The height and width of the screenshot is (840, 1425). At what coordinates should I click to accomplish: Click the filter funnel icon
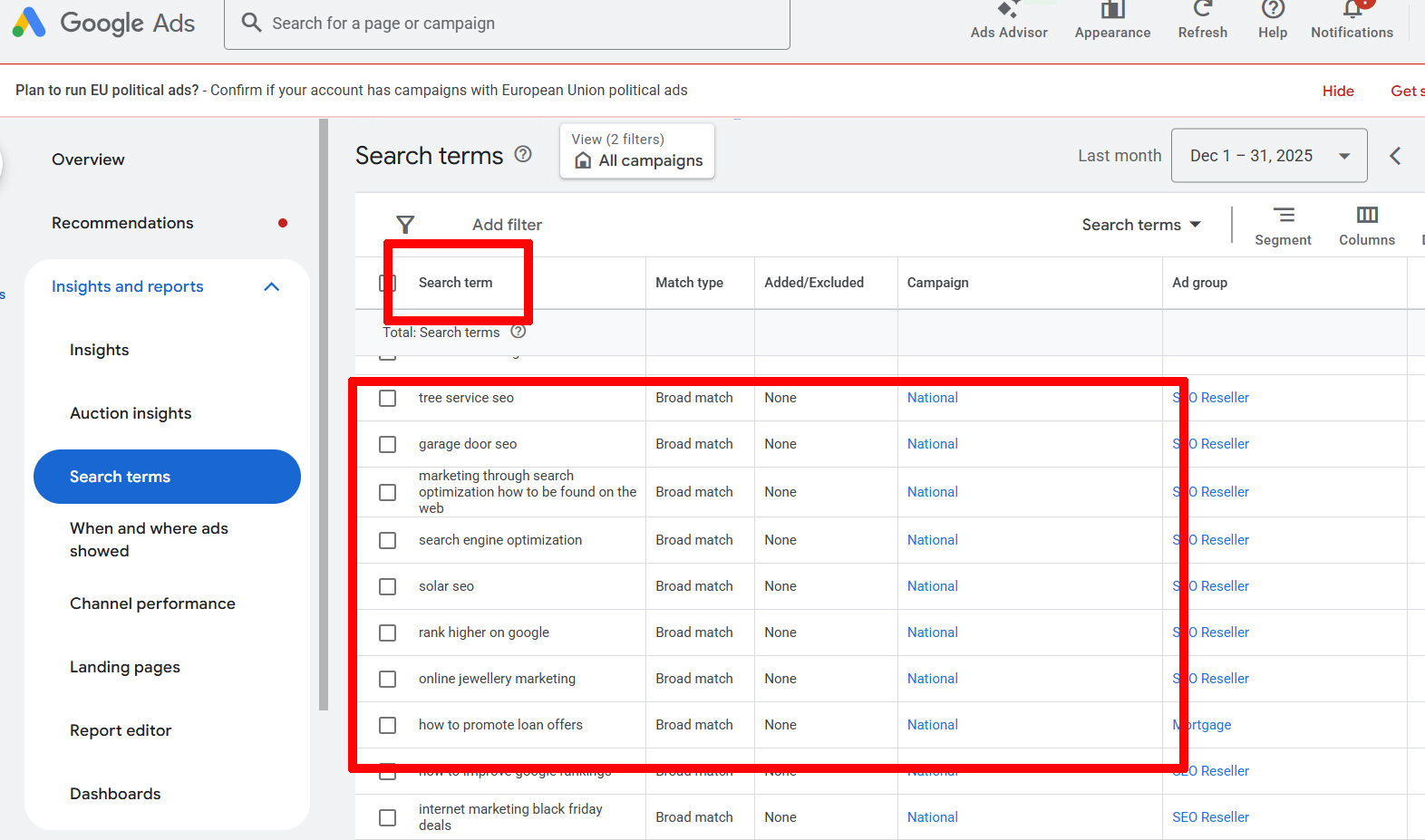pyautogui.click(x=405, y=225)
